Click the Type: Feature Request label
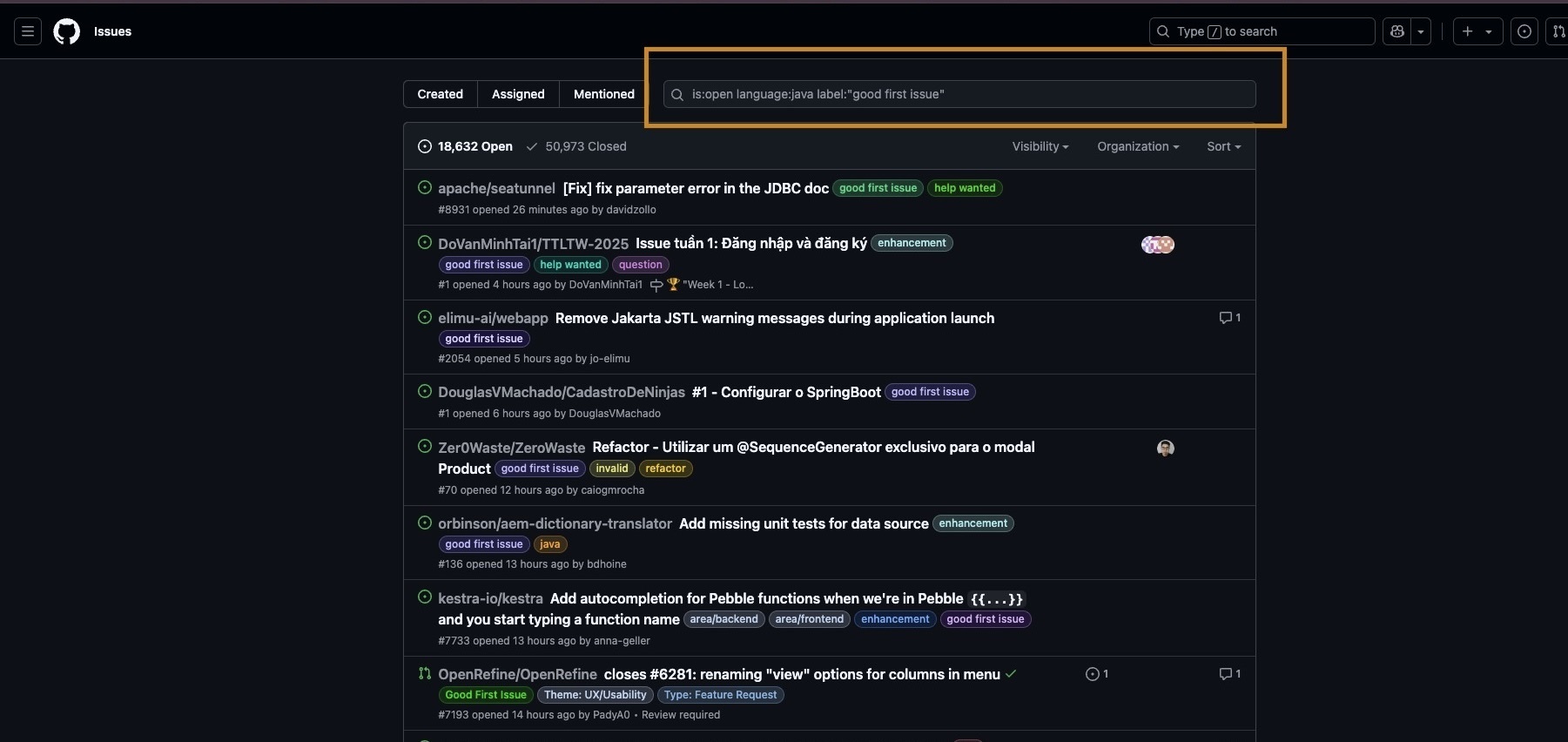1568x742 pixels. pos(721,695)
